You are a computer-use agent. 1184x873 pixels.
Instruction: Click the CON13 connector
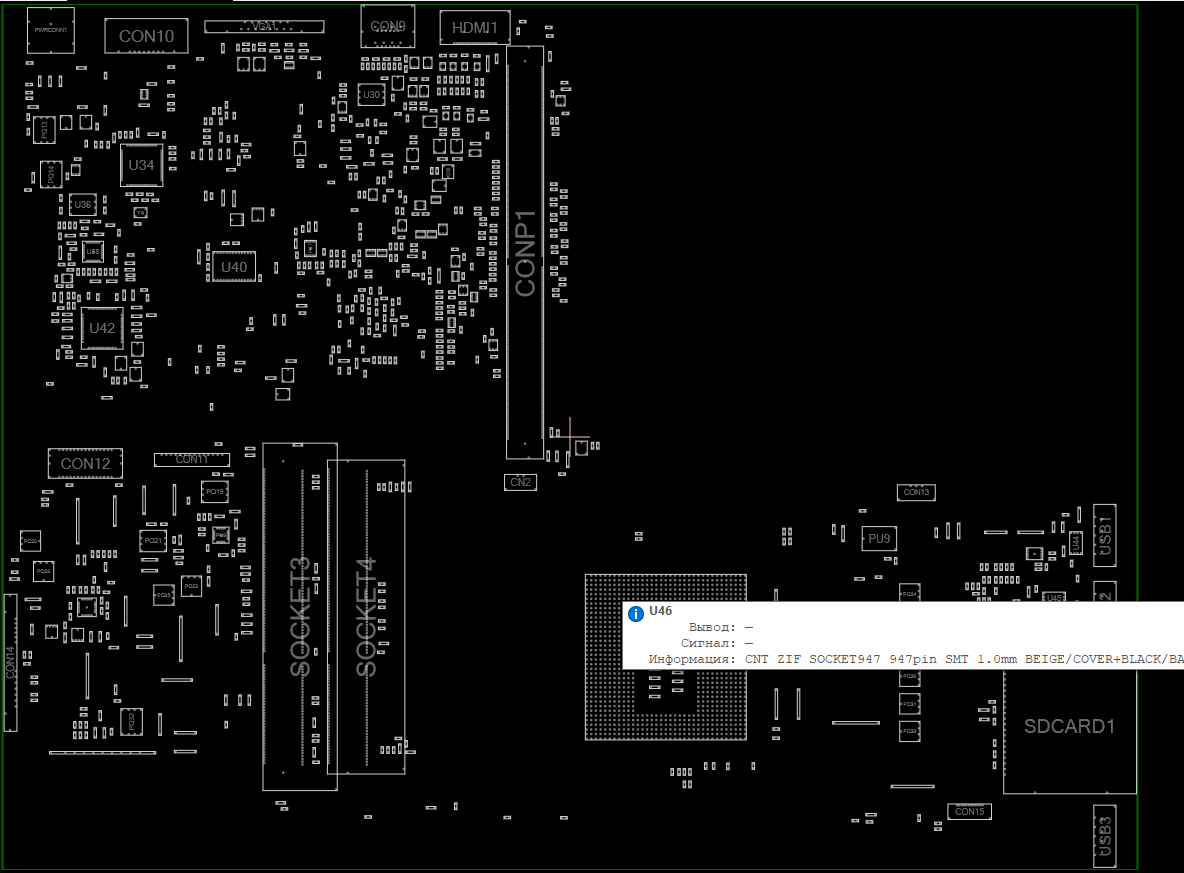coord(916,492)
